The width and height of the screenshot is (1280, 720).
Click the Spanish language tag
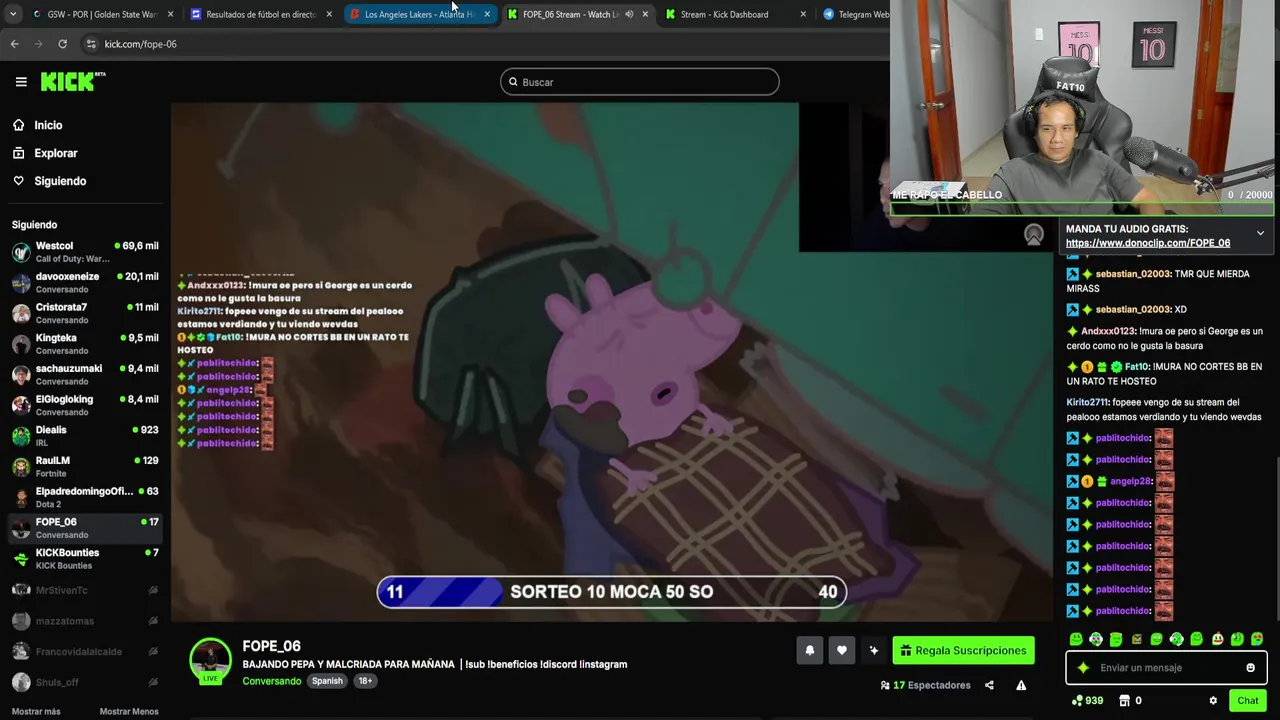pos(327,681)
